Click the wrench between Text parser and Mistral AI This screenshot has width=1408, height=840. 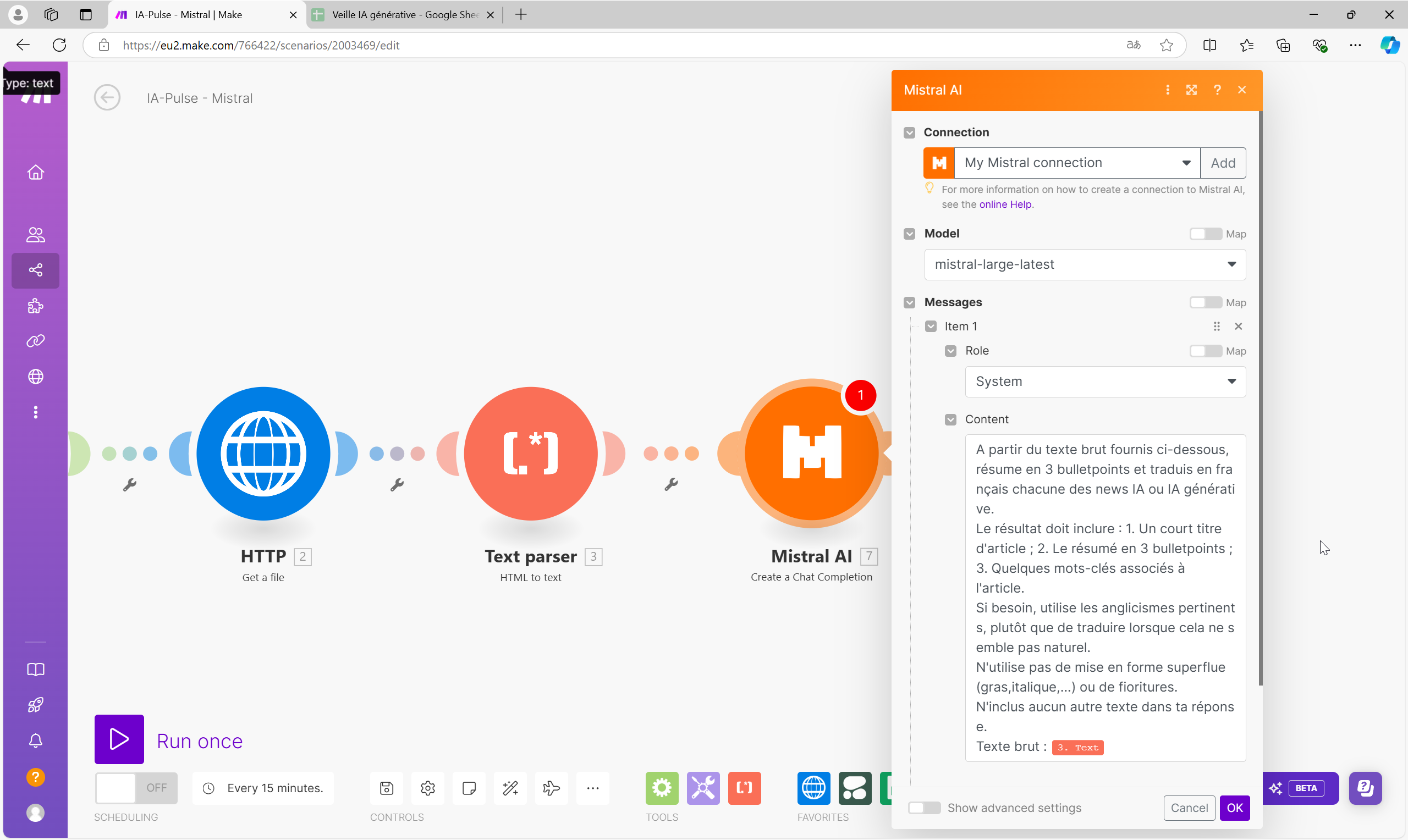tap(671, 484)
